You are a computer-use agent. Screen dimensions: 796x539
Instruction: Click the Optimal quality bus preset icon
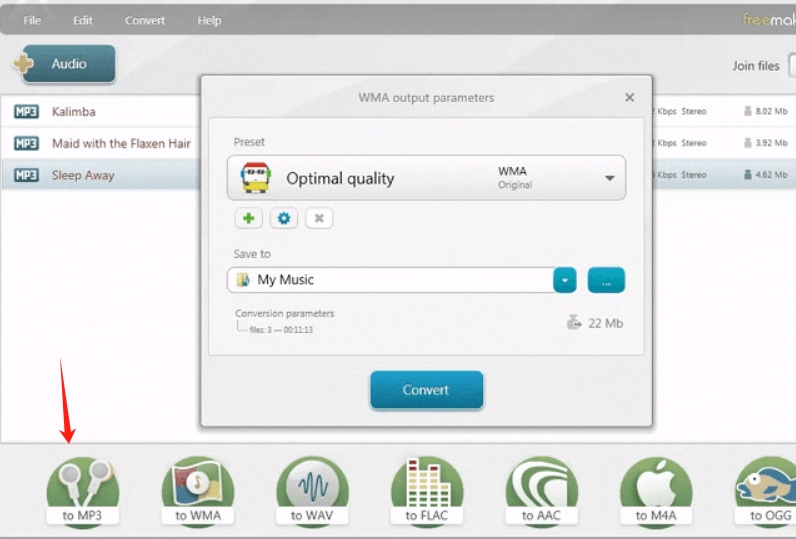pos(255,178)
